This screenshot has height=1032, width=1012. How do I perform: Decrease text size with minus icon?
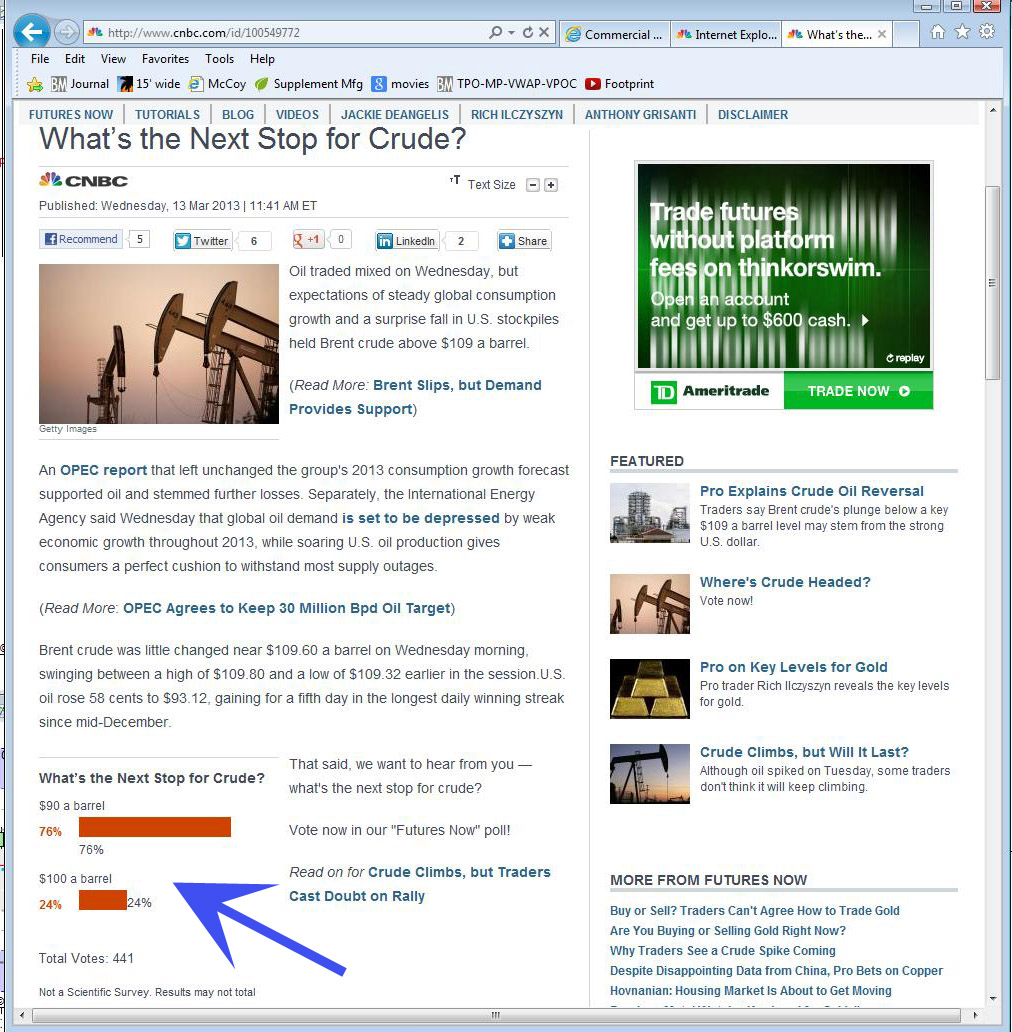533,185
